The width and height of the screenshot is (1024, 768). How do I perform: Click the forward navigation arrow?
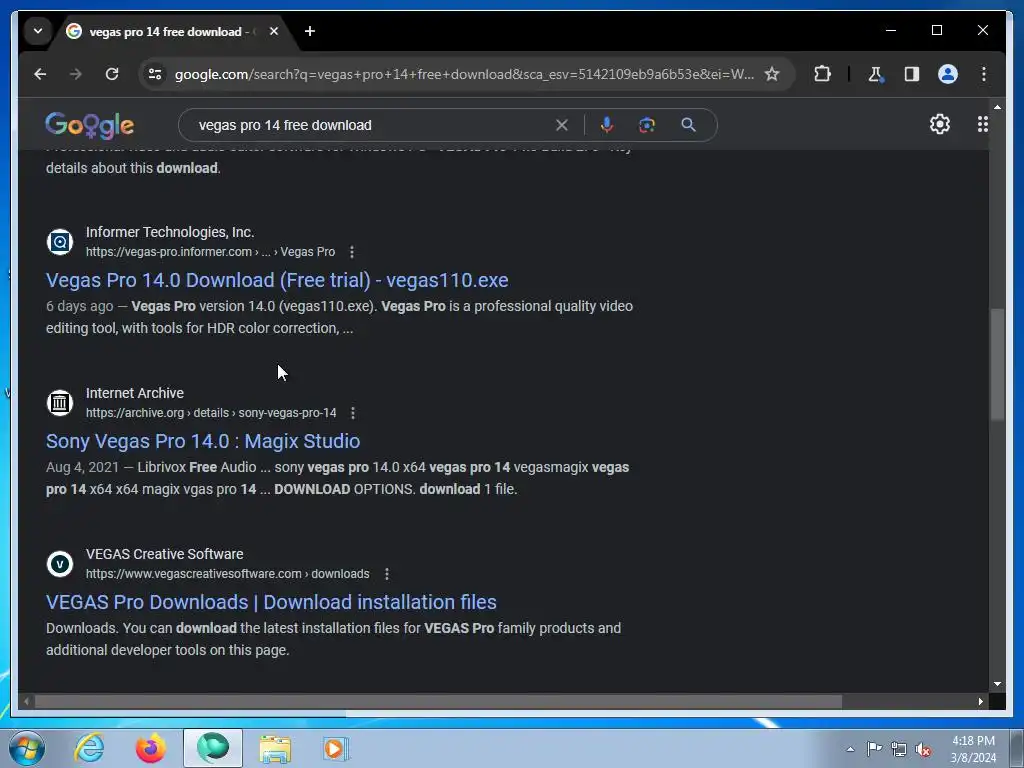(x=76, y=74)
